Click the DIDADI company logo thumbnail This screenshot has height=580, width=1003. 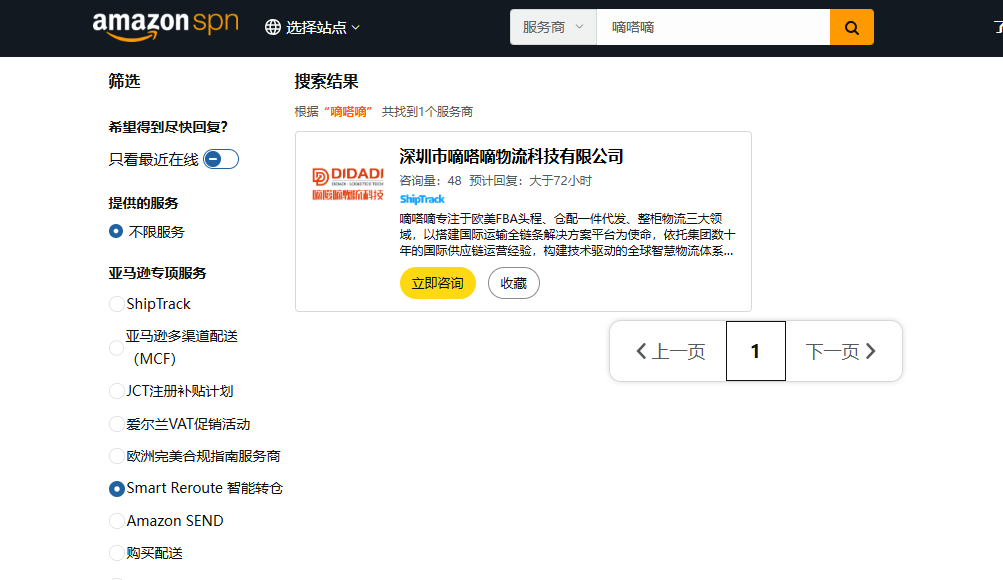[x=348, y=184]
